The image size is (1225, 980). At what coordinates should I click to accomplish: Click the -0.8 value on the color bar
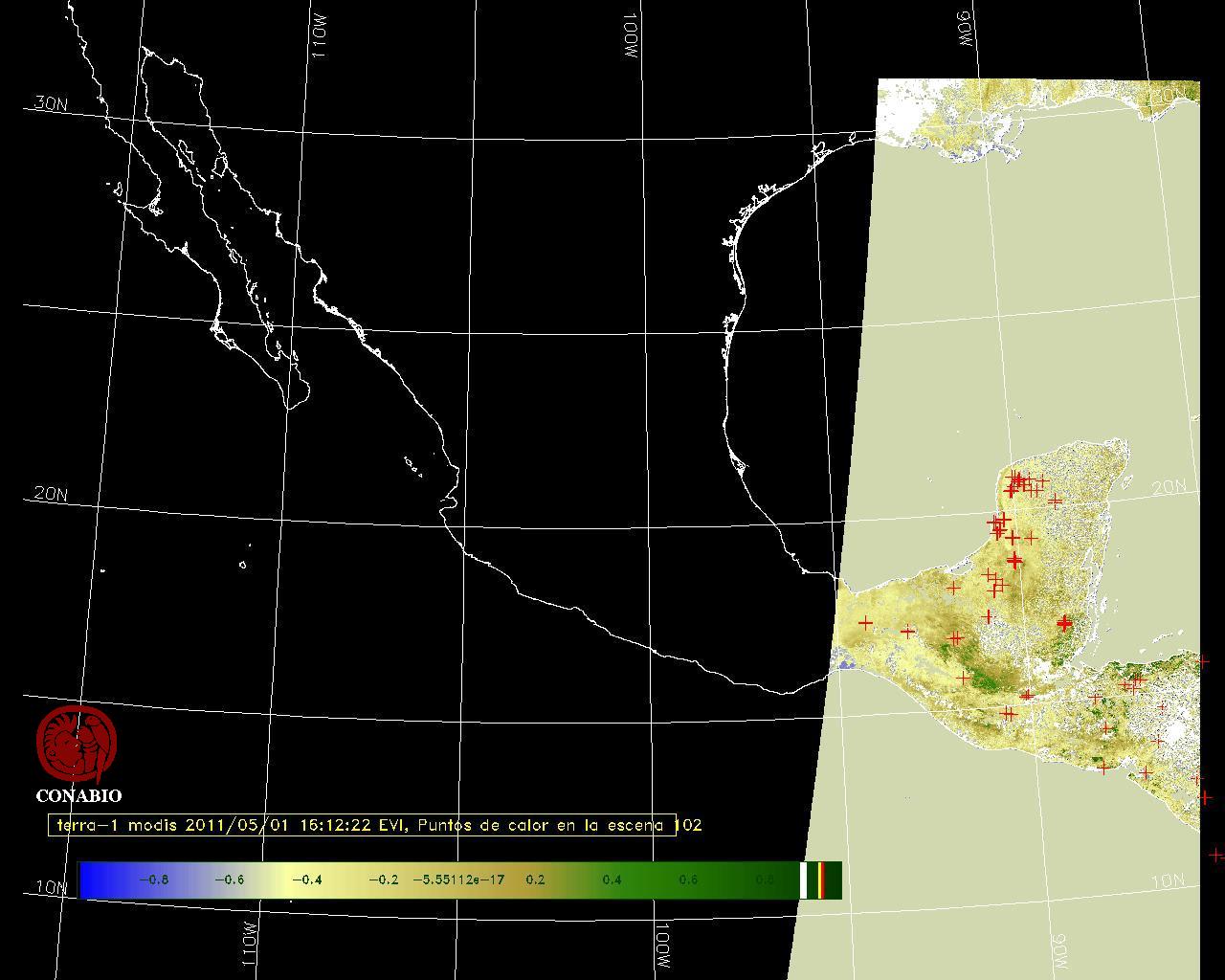click(153, 880)
